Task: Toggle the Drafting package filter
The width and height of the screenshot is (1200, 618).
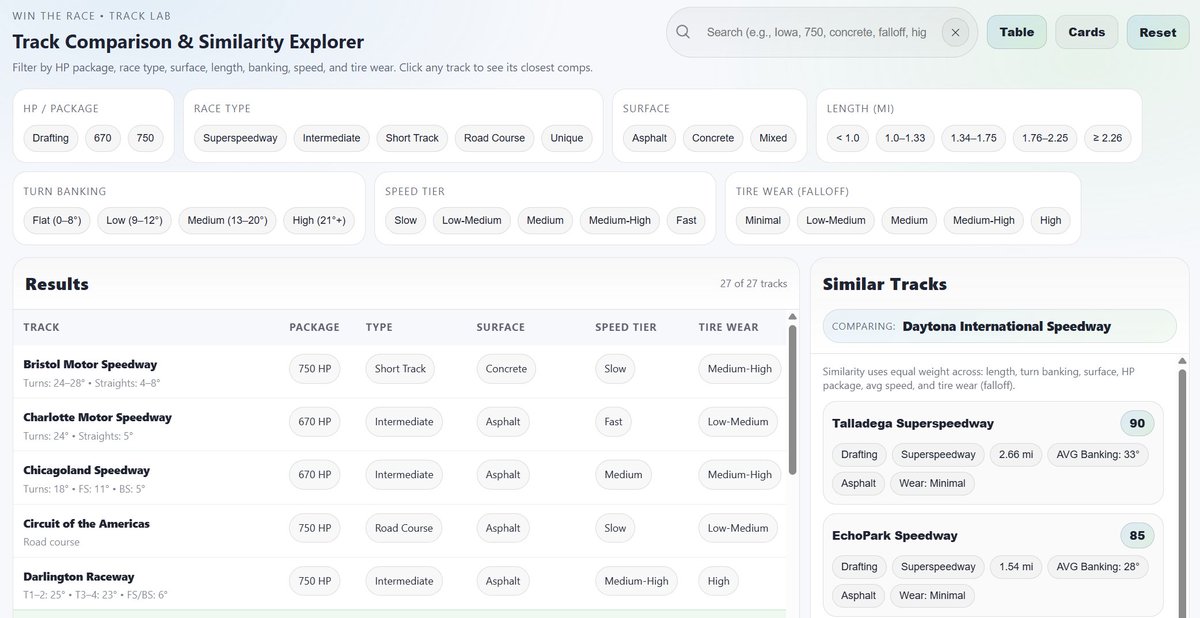Action: [51, 138]
